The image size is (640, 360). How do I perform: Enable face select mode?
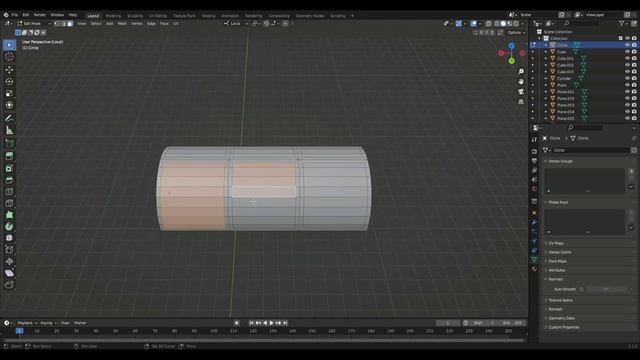[x=70, y=24]
